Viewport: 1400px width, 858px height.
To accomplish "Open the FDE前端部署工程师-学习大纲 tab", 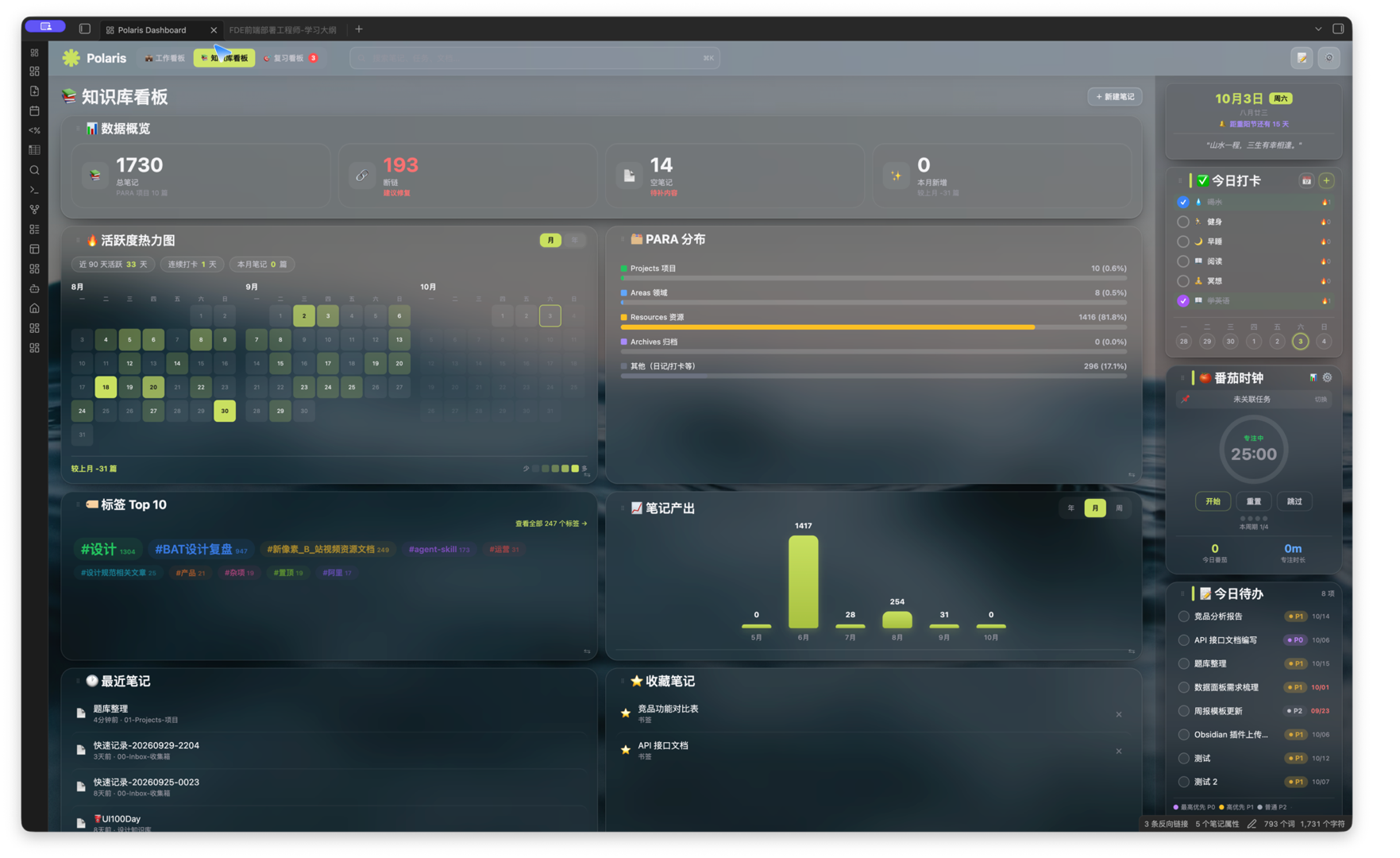I will 283,29.
